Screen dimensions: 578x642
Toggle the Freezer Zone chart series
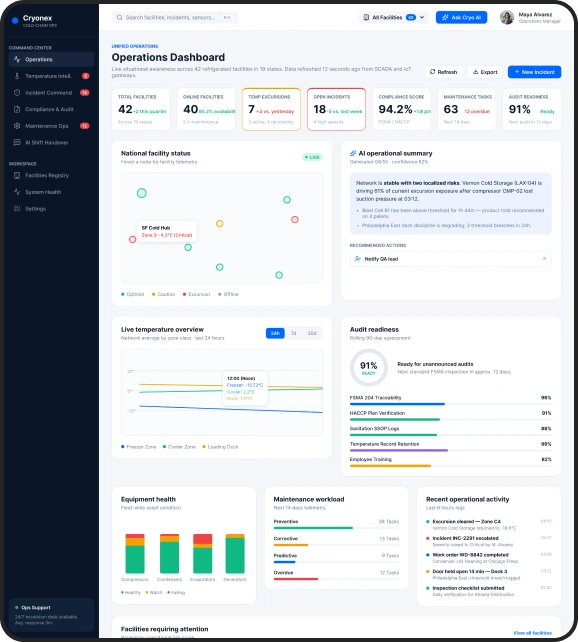click(139, 447)
